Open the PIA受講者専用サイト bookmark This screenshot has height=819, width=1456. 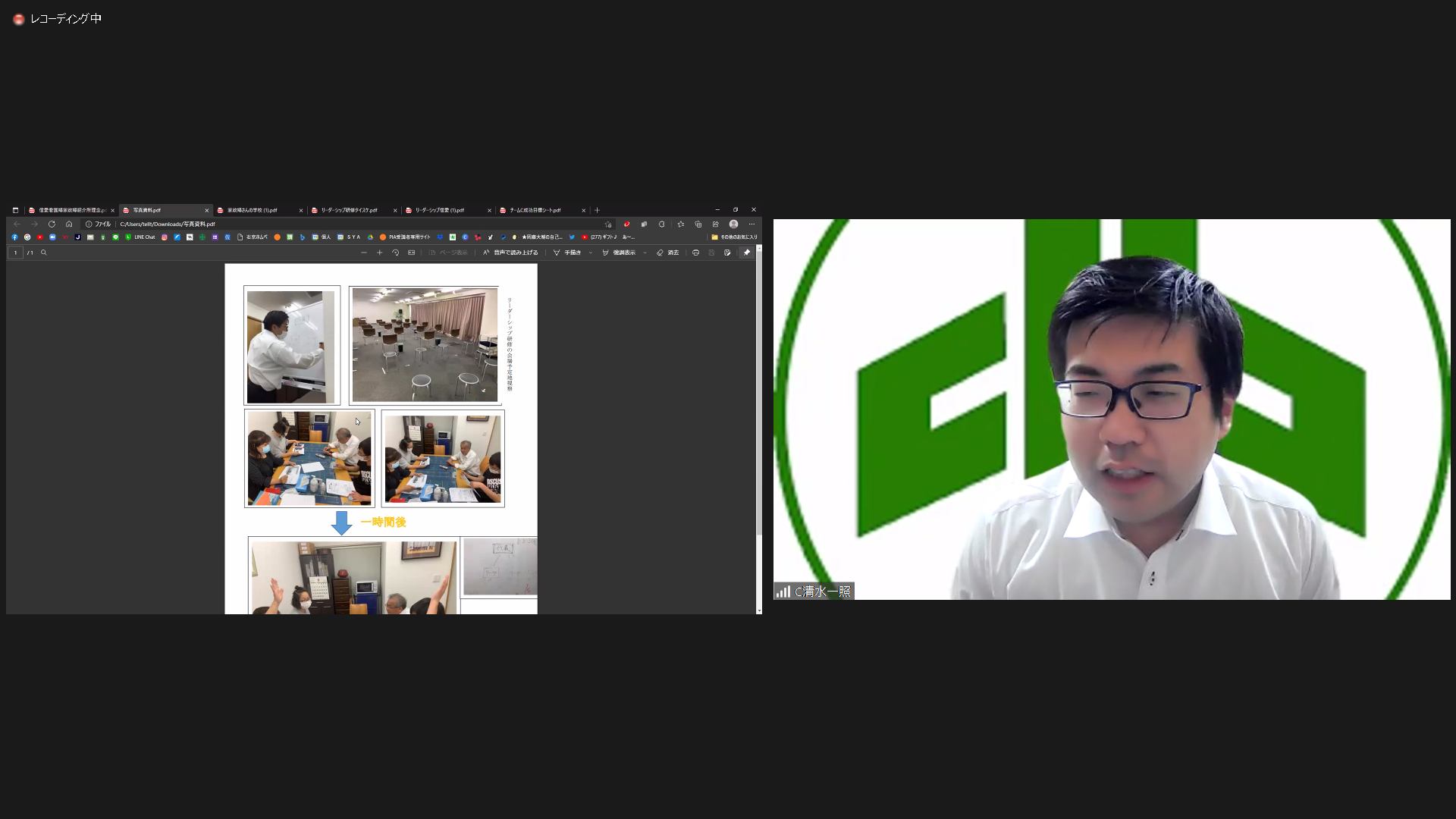click(405, 237)
